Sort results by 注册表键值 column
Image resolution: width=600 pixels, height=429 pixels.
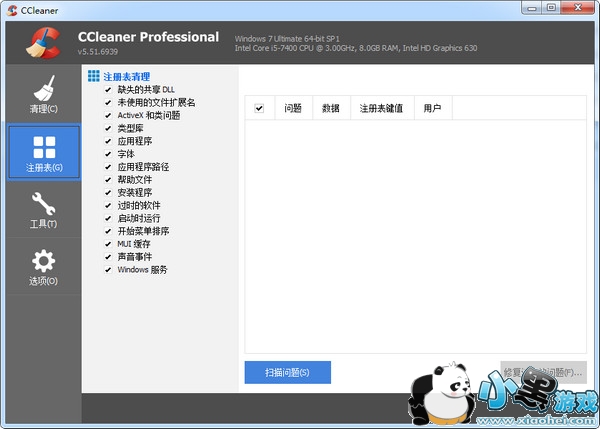coord(382,108)
